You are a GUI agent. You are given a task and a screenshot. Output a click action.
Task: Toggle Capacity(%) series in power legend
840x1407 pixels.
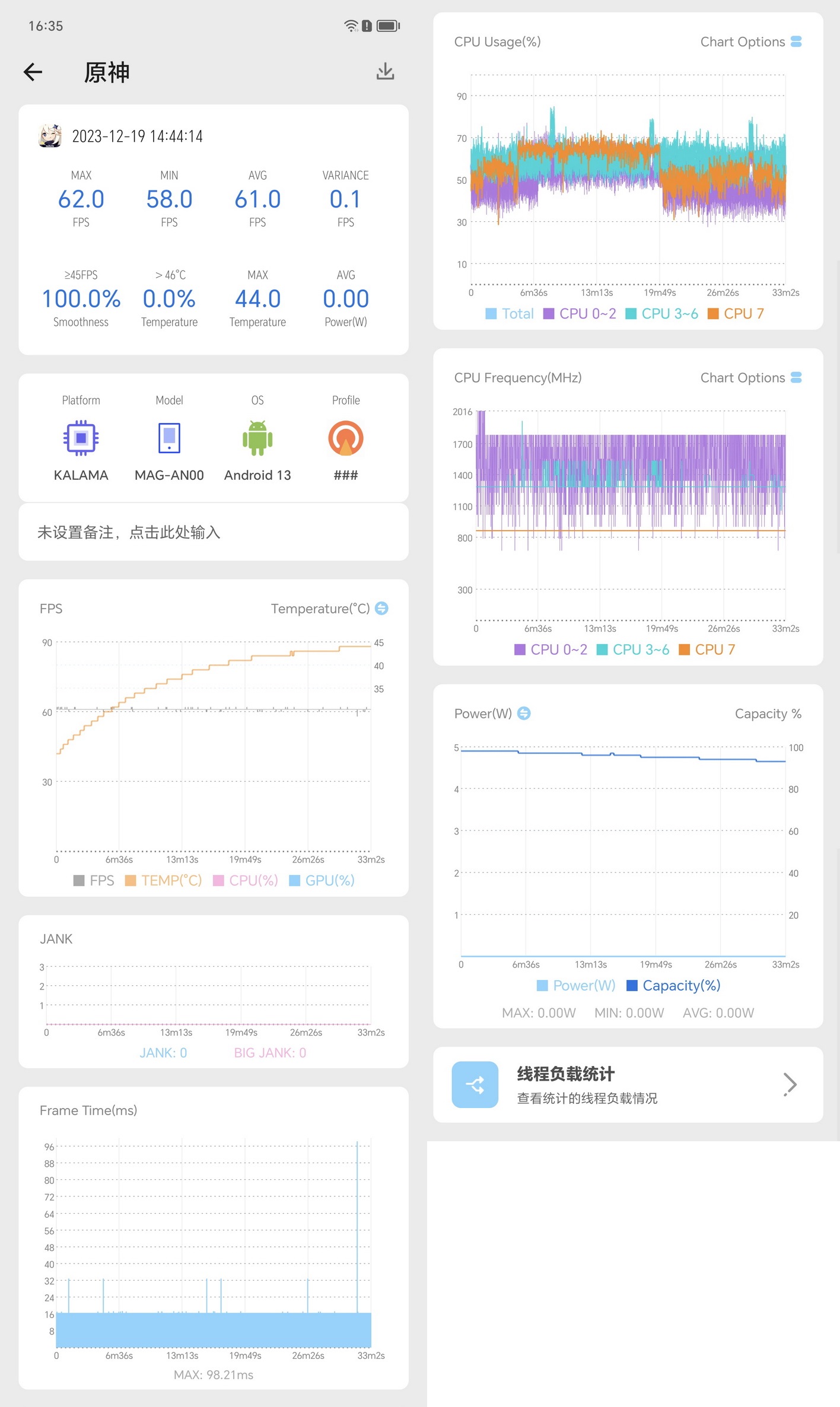pyautogui.click(x=674, y=985)
